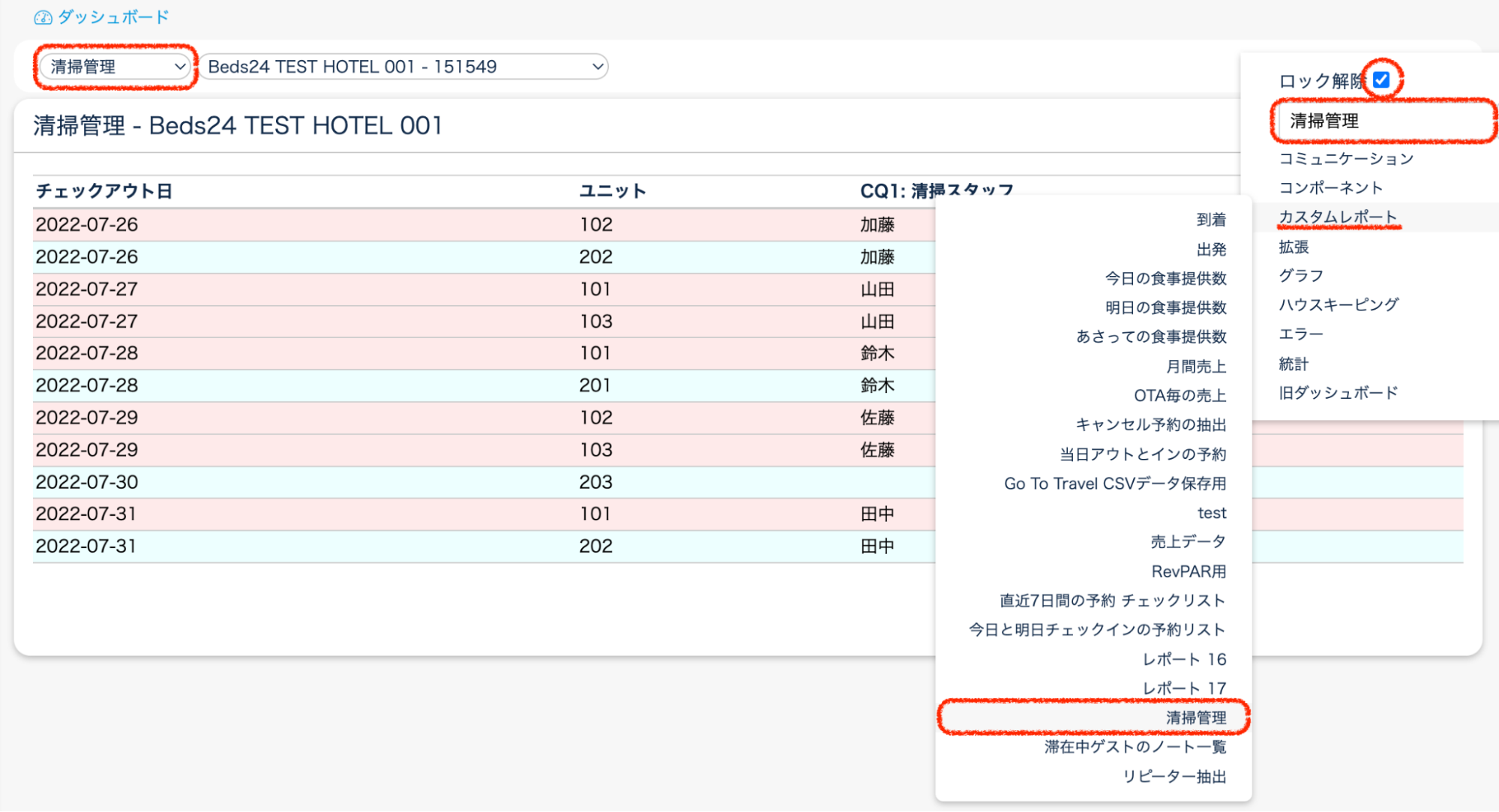
Task: Choose 統計 from the side menu
Action: click(x=1294, y=364)
